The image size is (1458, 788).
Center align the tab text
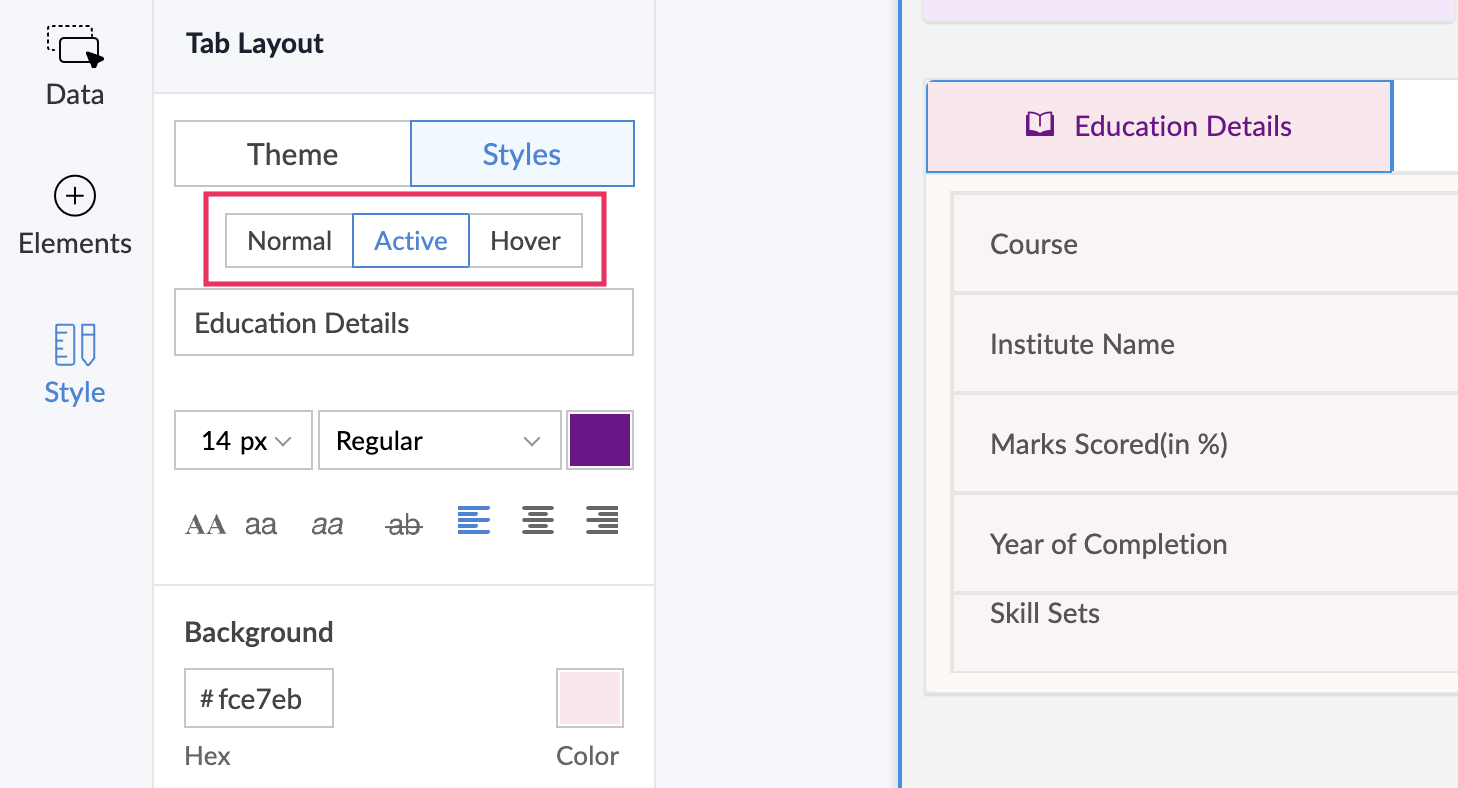pyautogui.click(x=538, y=521)
